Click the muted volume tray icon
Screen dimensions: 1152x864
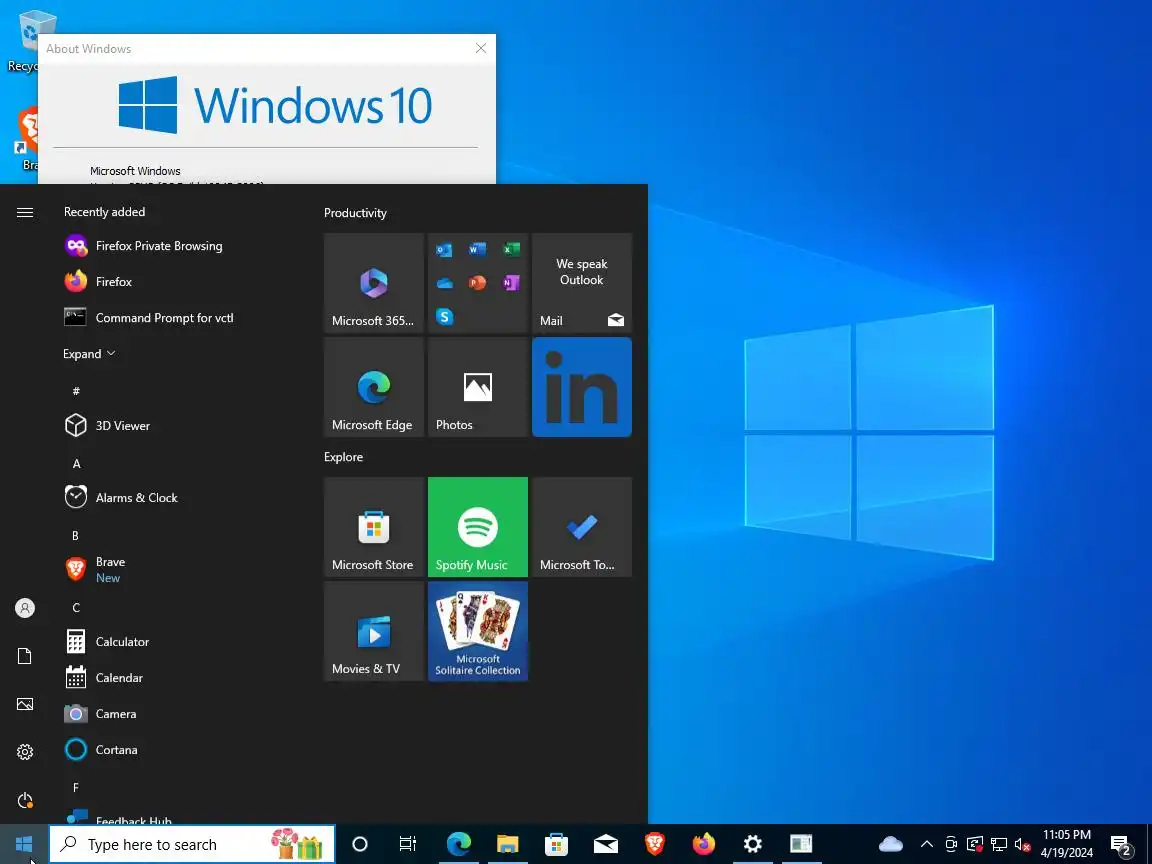pos(1022,844)
